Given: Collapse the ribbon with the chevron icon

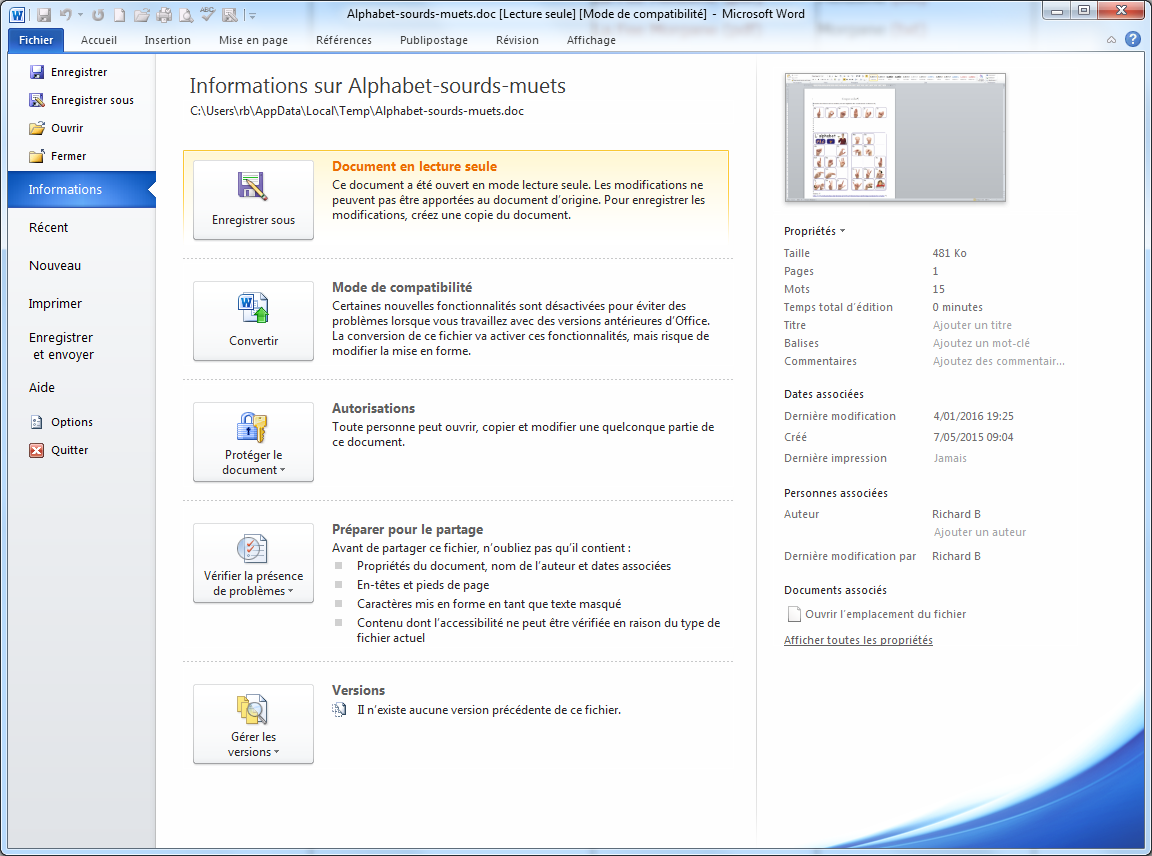Looking at the screenshot, I should pyautogui.click(x=1112, y=40).
